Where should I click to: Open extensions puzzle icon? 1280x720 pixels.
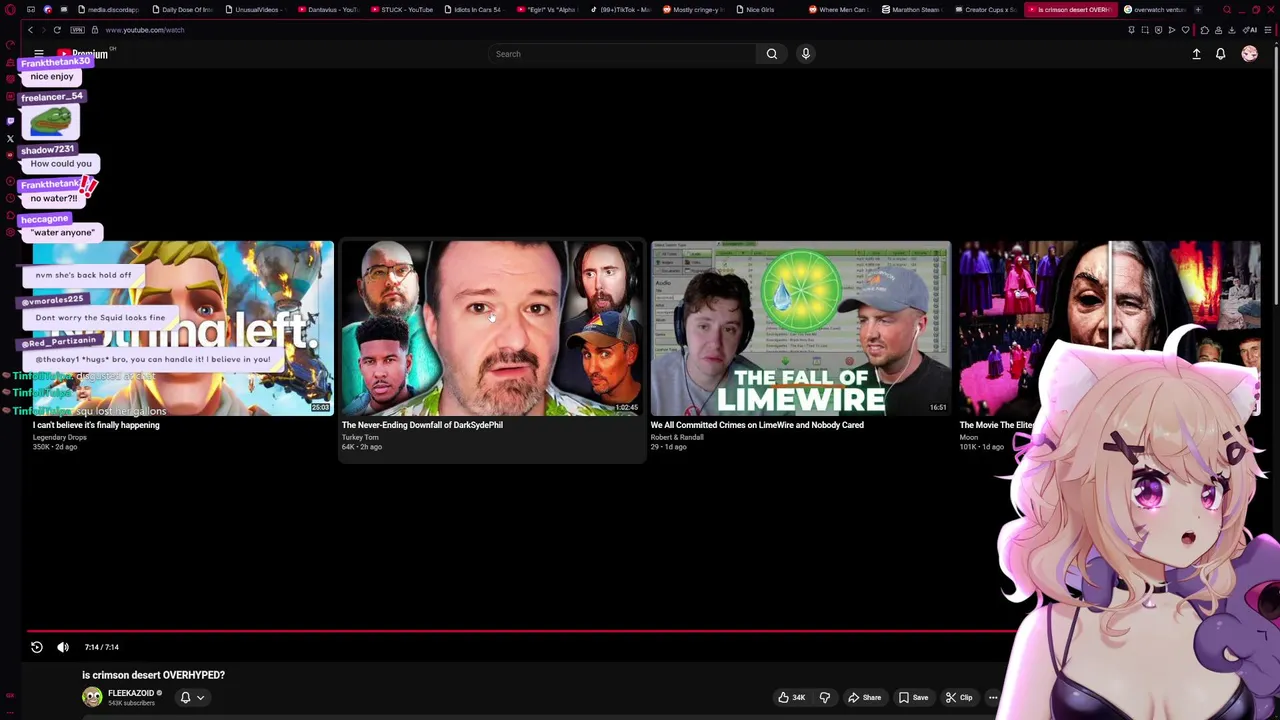[x=1204, y=30]
